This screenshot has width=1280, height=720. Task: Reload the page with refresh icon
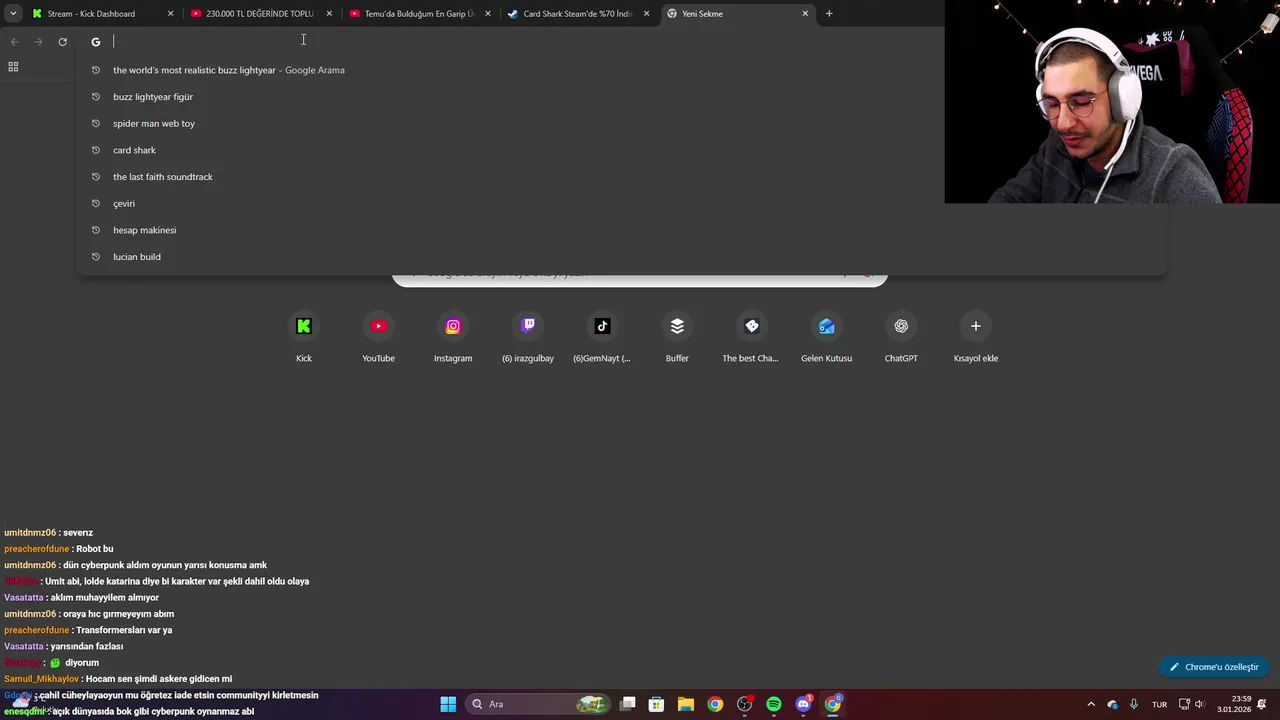click(62, 41)
